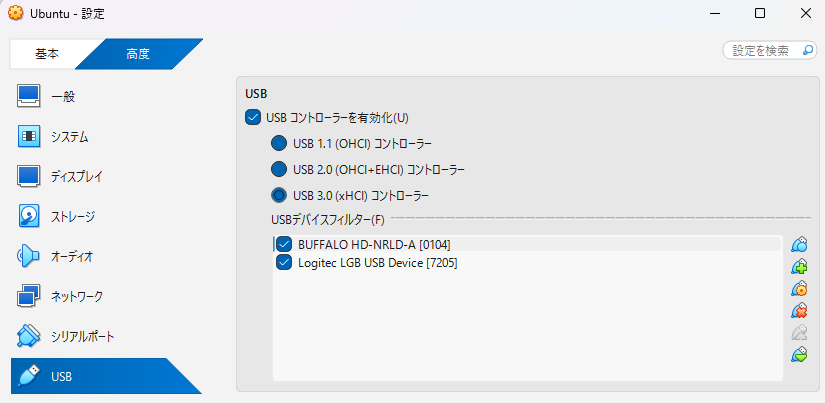This screenshot has width=825, height=403.
Task: Move selected USB filter down
Action: [x=799, y=355]
